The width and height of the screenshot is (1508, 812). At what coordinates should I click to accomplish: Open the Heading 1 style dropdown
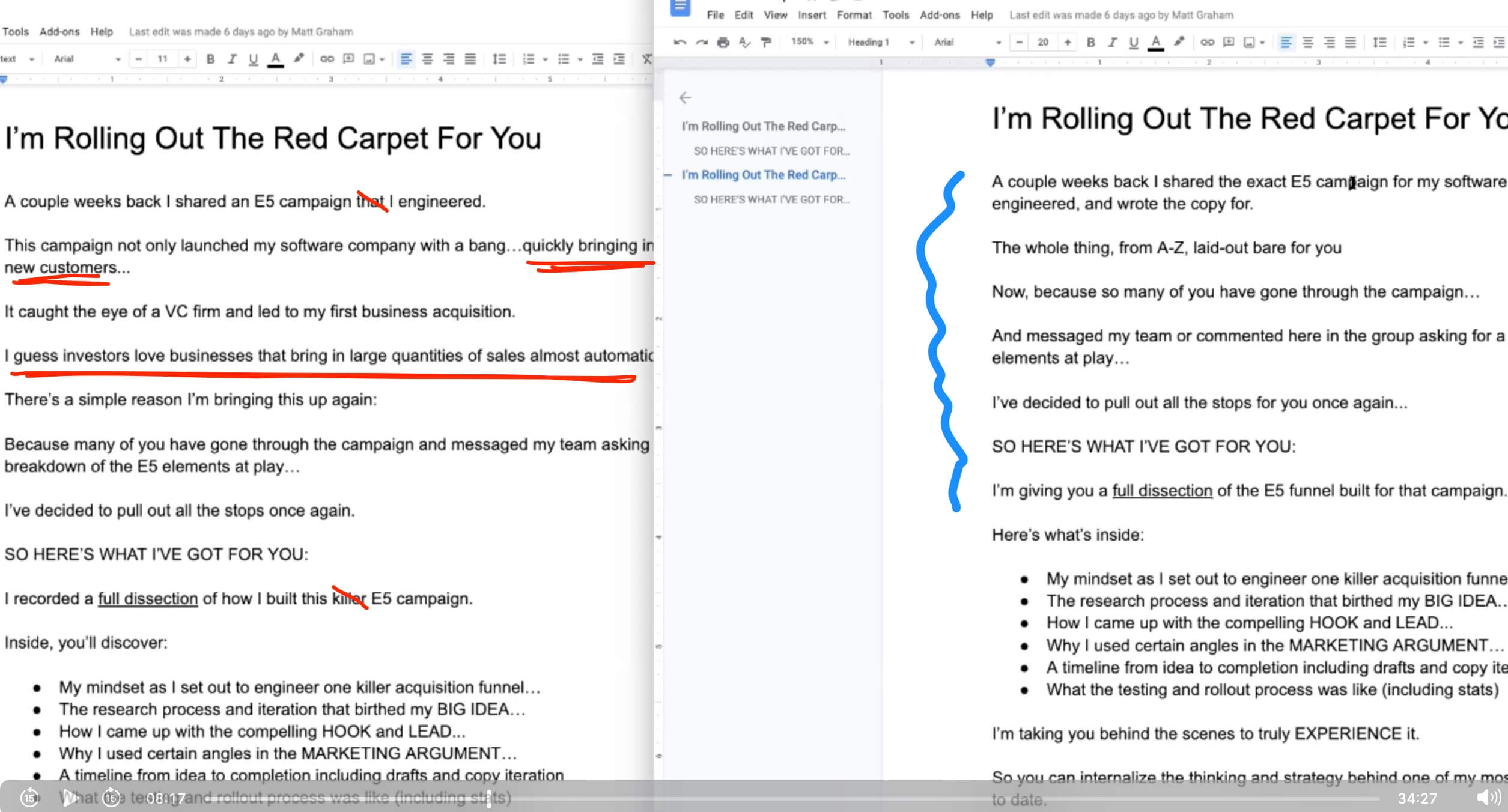881,42
